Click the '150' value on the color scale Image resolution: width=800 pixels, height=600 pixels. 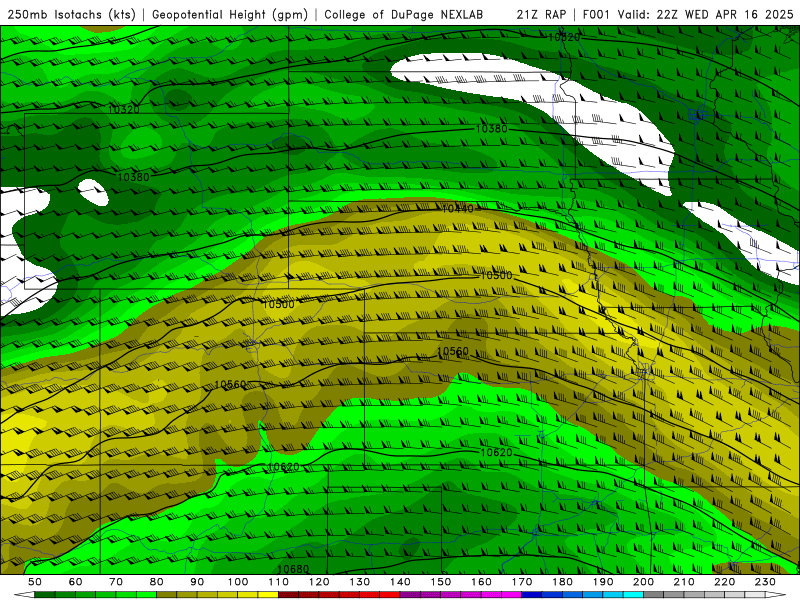[441, 582]
